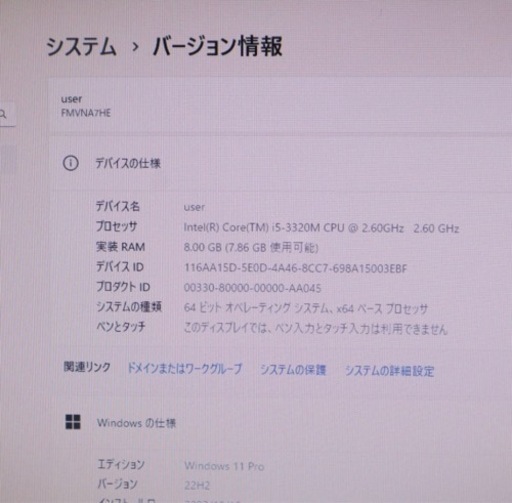Click the info circle icon beside デバイスの仕様

pos(71,163)
